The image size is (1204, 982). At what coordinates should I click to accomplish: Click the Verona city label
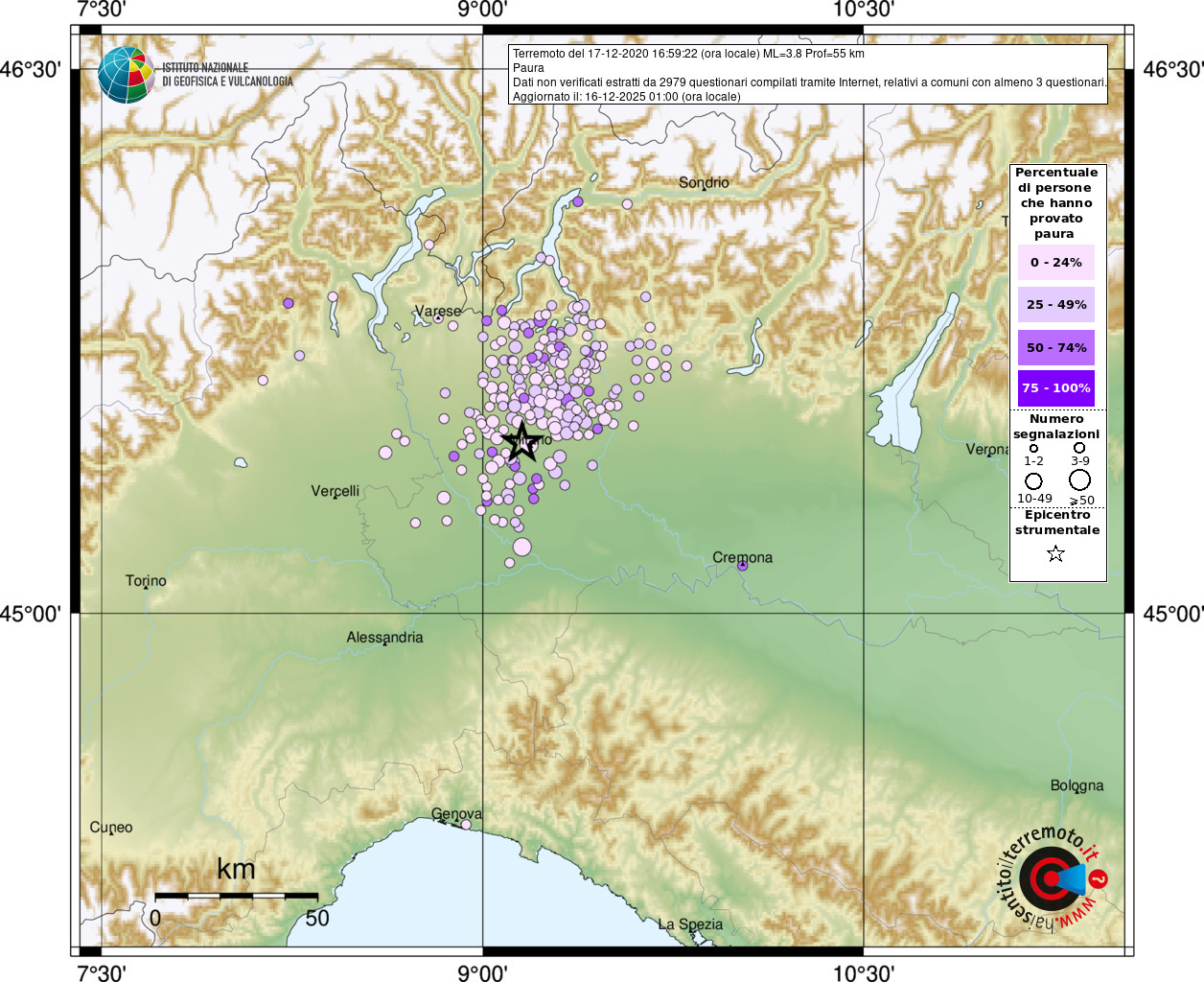click(x=987, y=449)
